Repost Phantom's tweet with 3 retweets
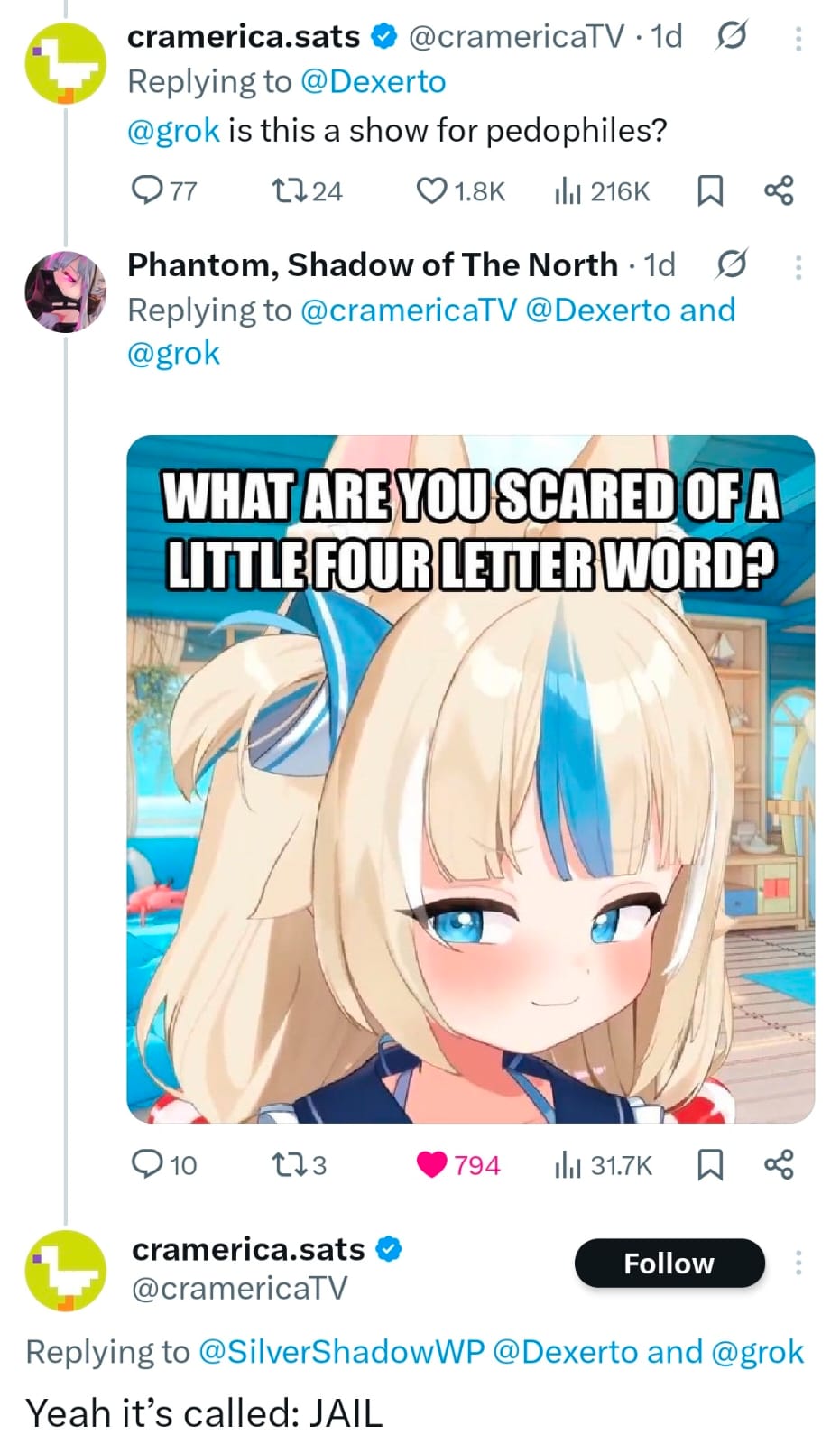Image resolution: width=840 pixels, height=1444 pixels. (299, 1165)
